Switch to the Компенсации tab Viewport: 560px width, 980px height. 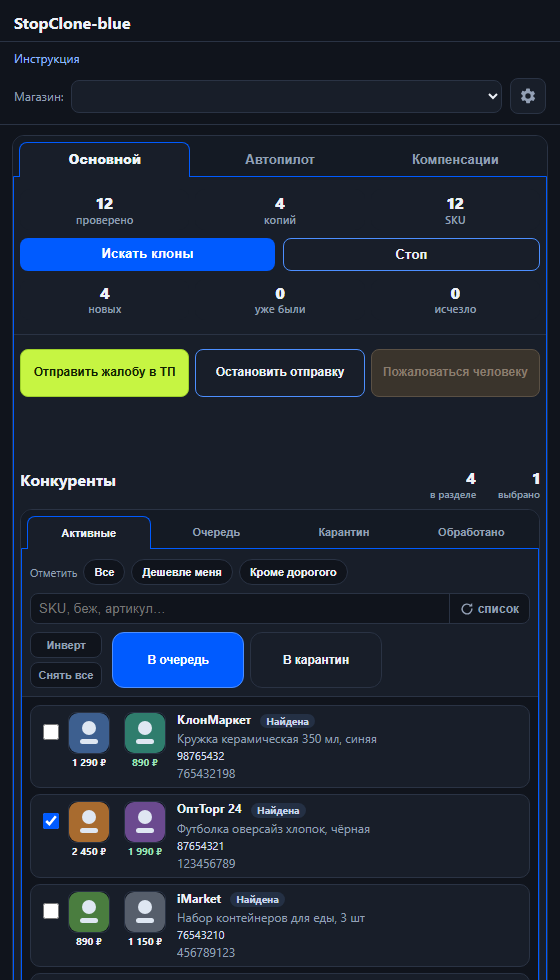tap(455, 159)
